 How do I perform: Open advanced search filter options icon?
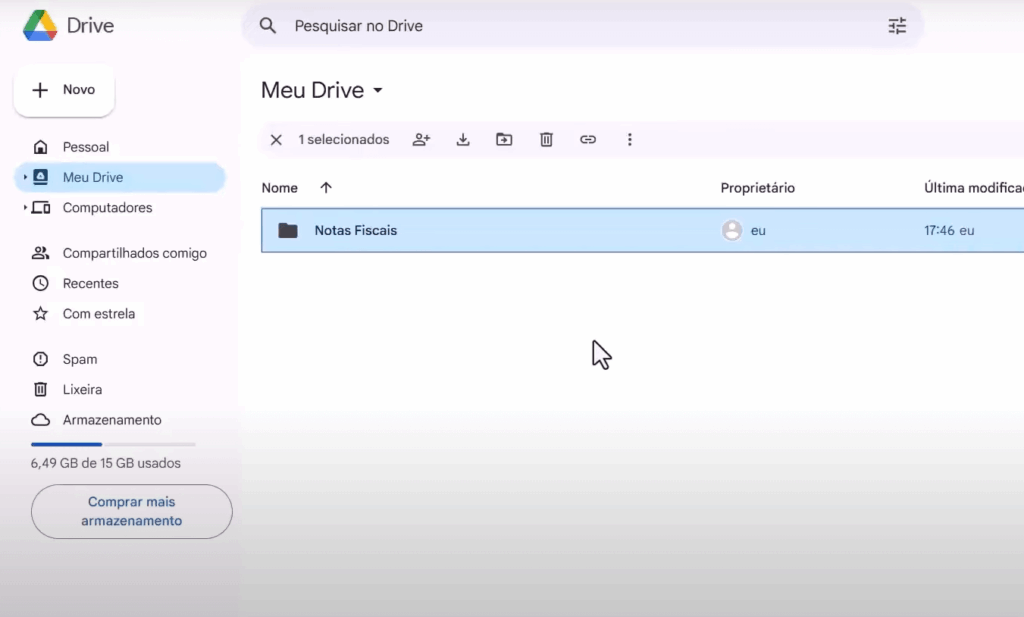897,25
